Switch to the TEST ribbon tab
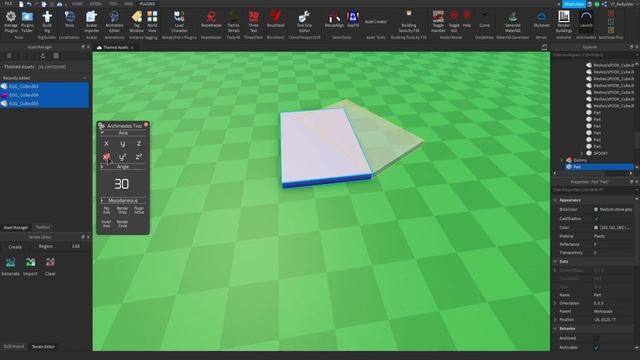The height and width of the screenshot is (360, 640). 113,4
